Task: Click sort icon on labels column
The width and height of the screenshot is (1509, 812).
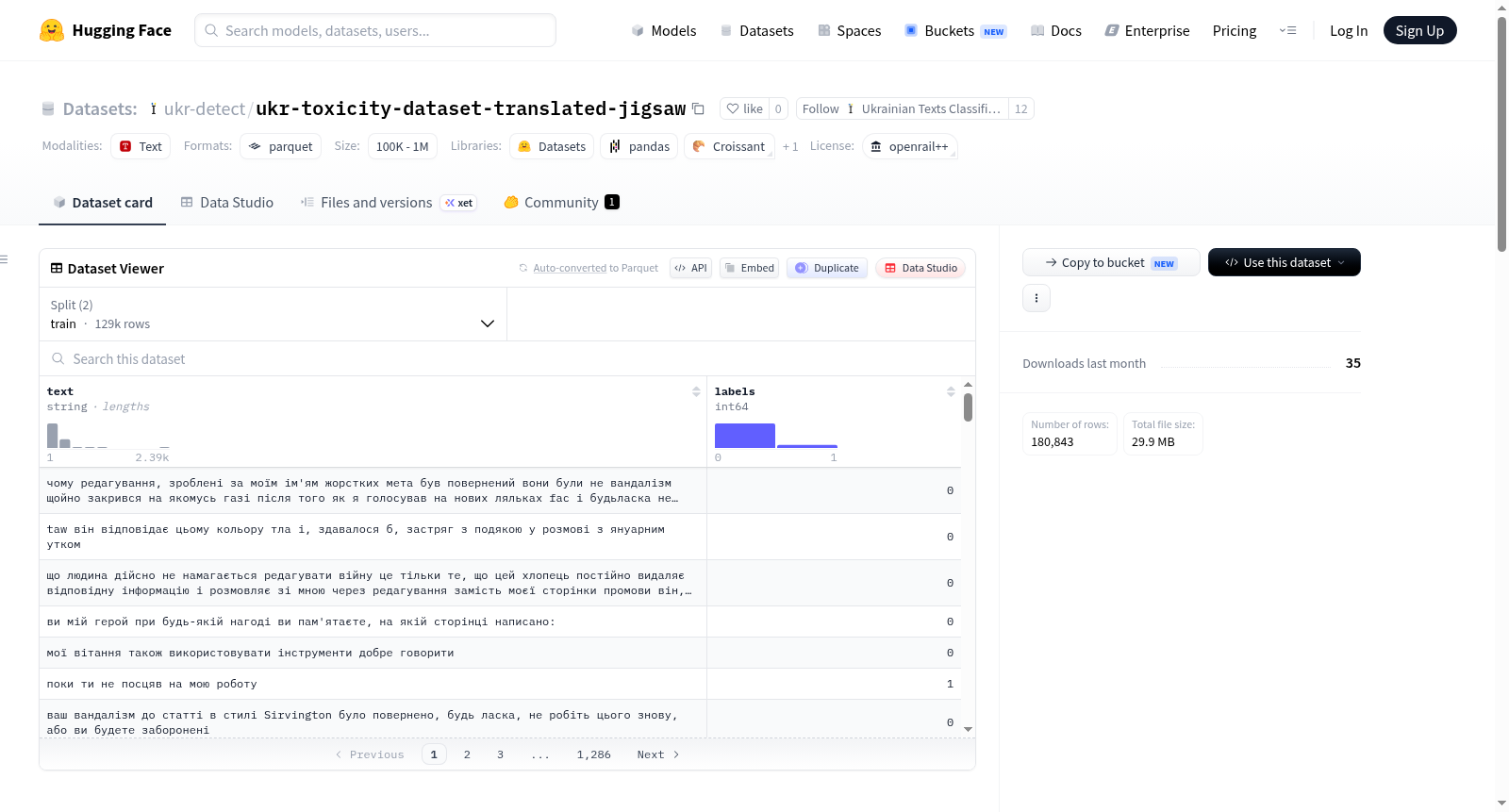Action: pyautogui.click(x=951, y=391)
